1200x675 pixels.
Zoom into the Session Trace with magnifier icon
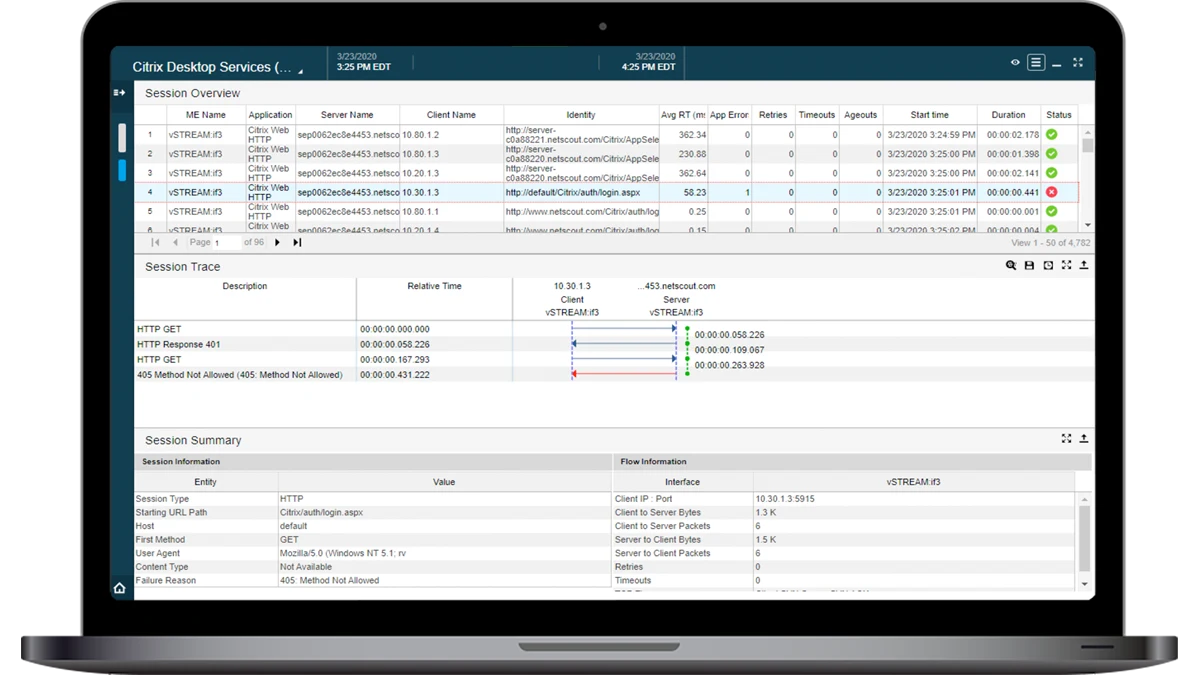point(1012,265)
